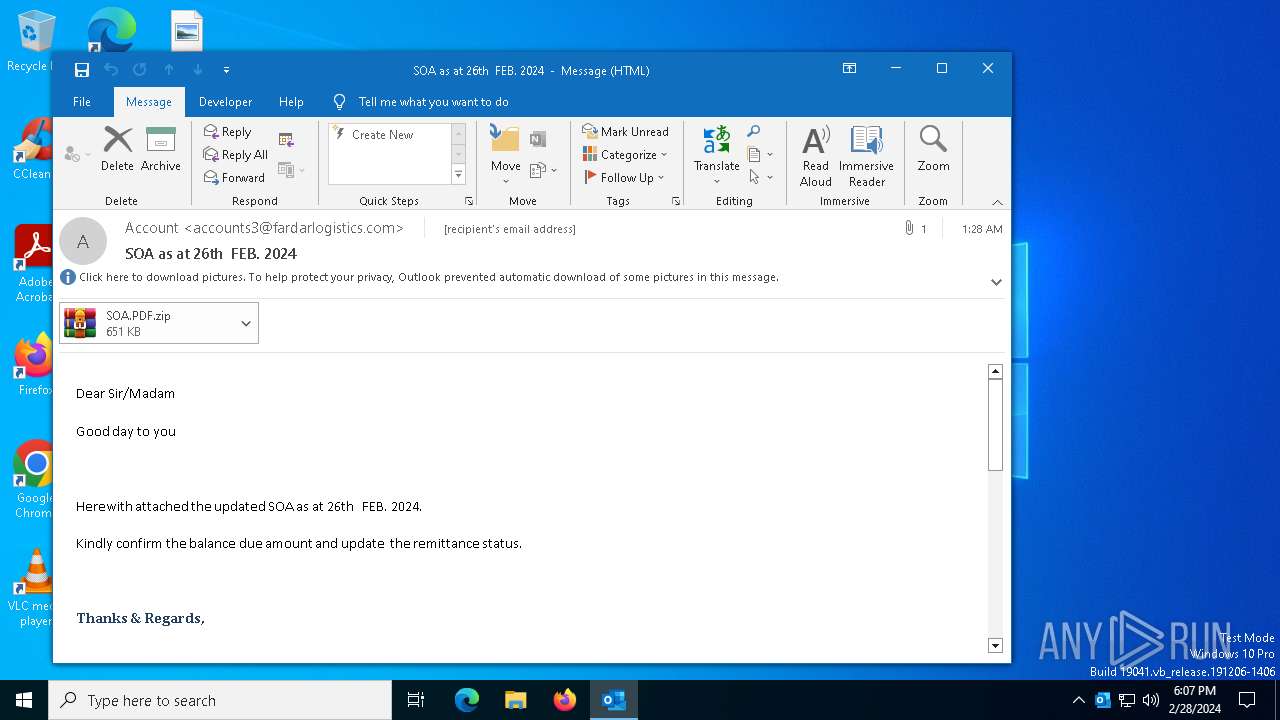
Task: Reply with a meeting request
Action: (x=287, y=140)
